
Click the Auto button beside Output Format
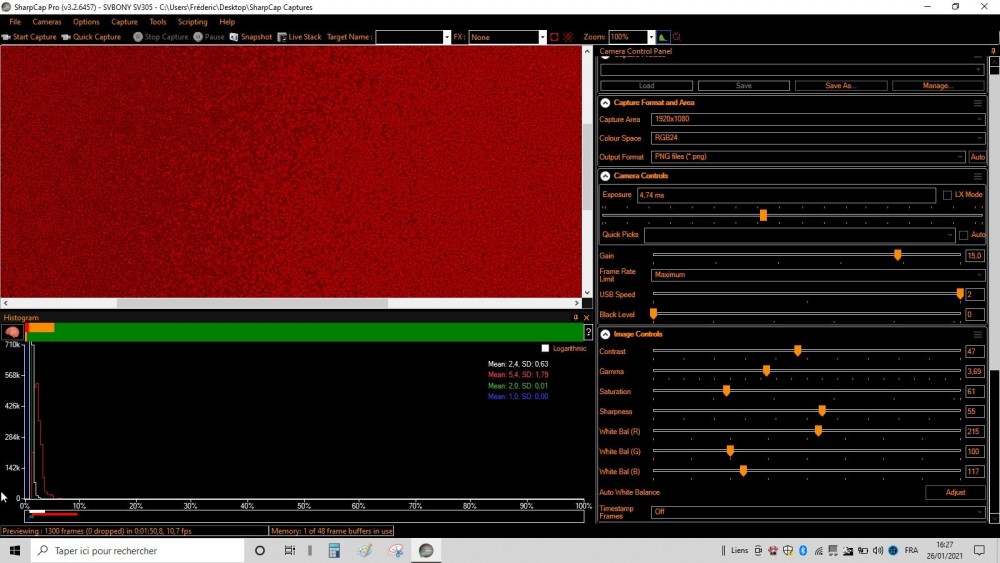977,157
